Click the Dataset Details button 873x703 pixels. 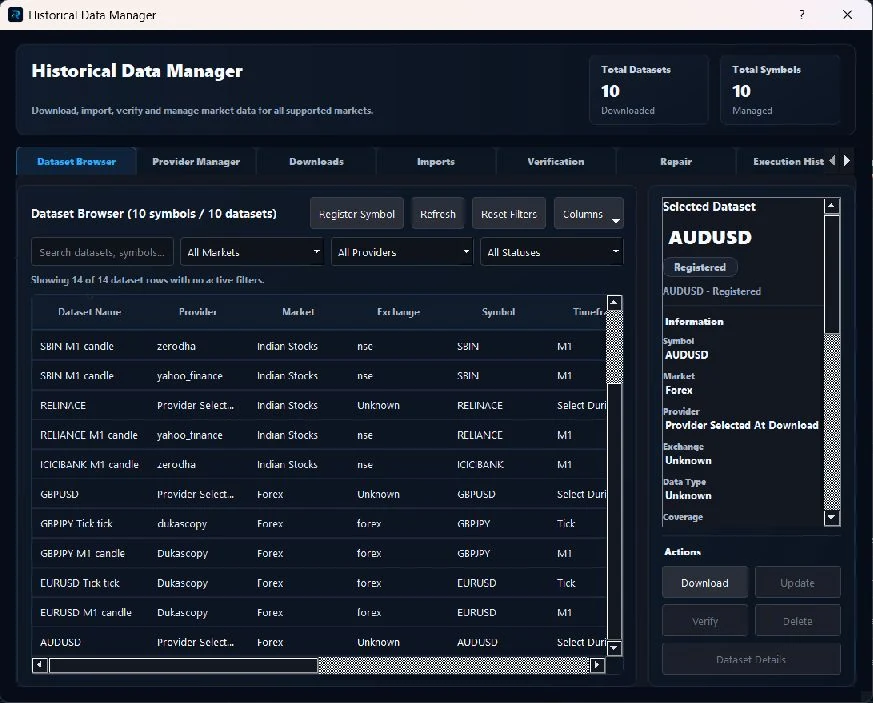751,659
